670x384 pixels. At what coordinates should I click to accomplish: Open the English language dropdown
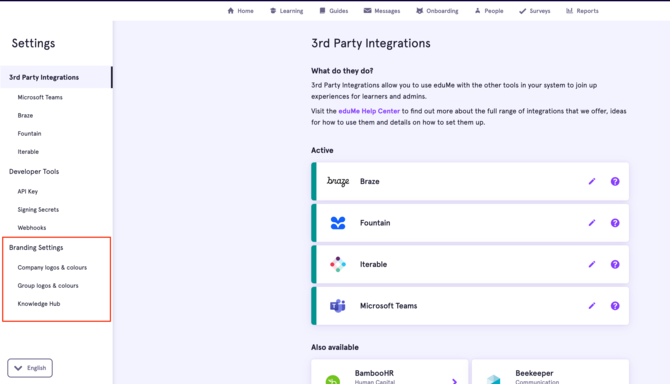click(x=30, y=368)
